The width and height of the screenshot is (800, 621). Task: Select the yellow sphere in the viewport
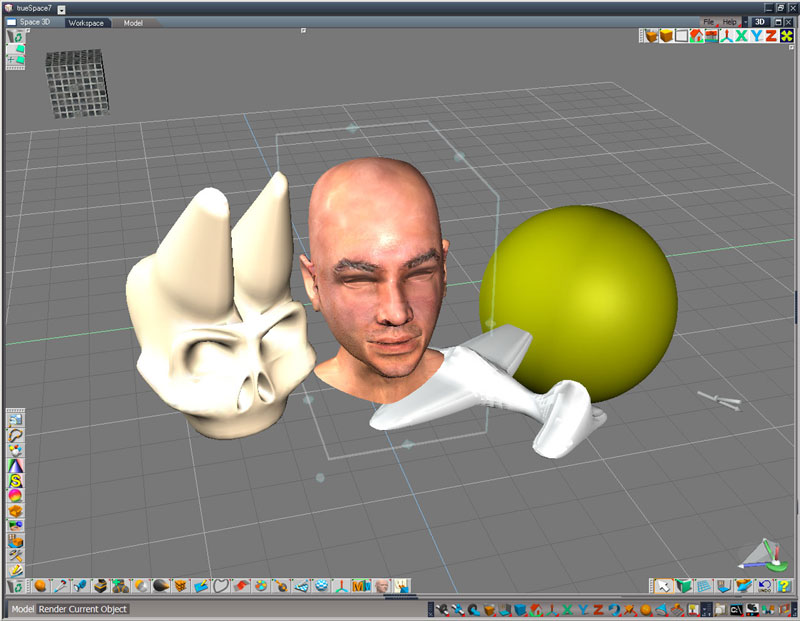580,280
